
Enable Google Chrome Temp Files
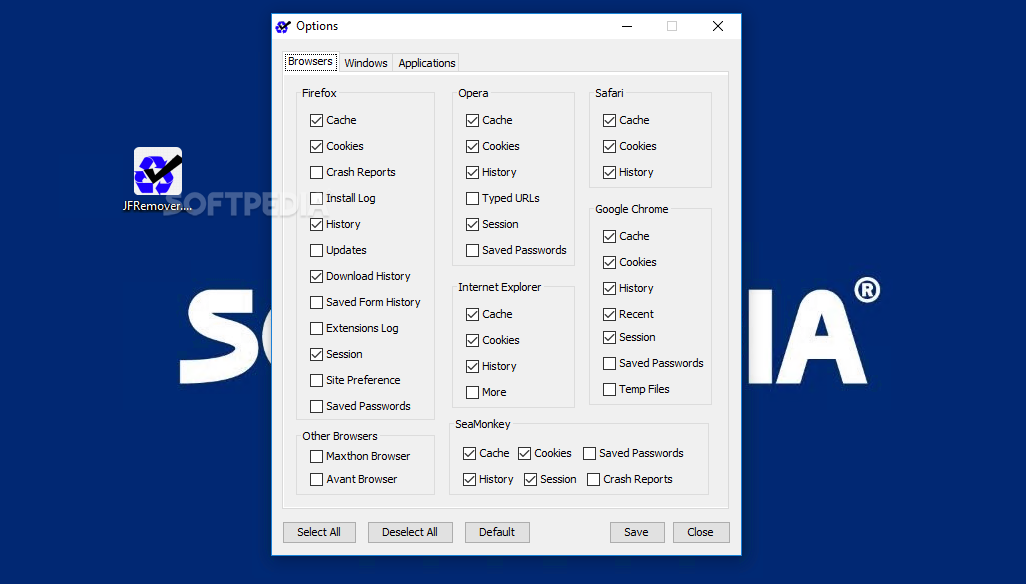click(x=609, y=389)
